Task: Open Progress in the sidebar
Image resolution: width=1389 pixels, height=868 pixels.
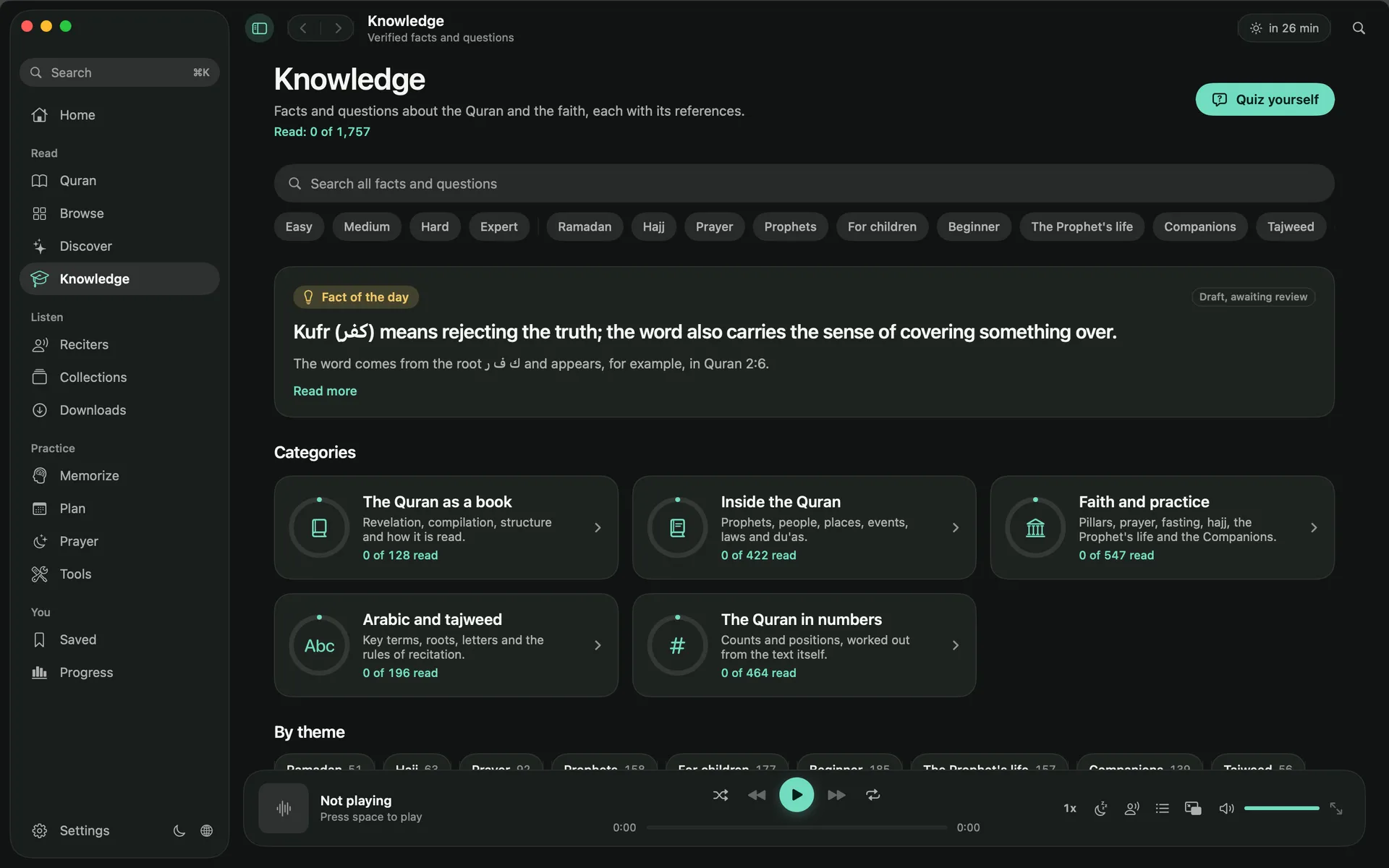Action: (119, 672)
